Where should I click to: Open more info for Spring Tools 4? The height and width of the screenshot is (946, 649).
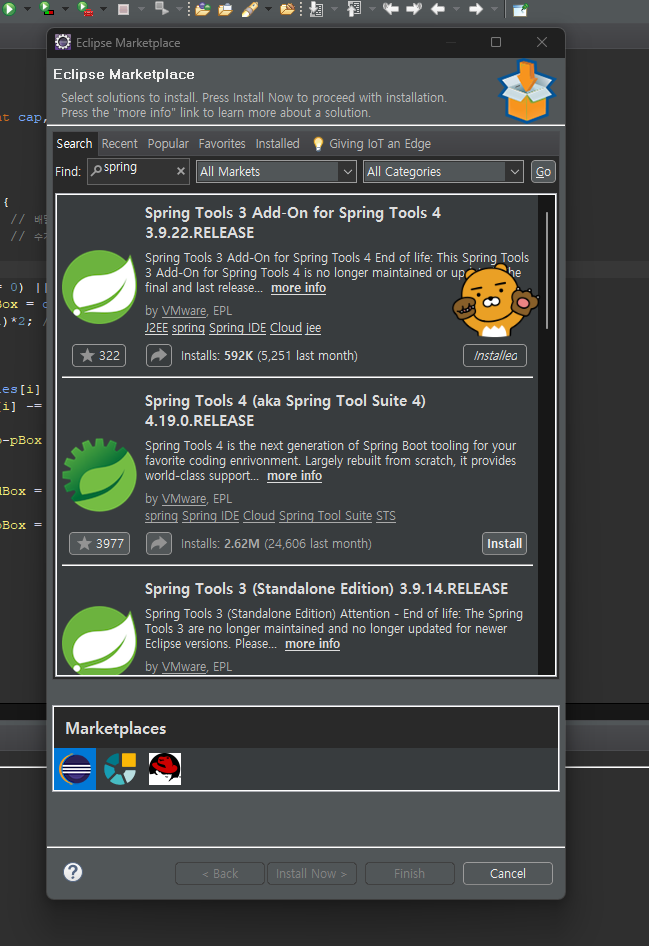(294, 476)
